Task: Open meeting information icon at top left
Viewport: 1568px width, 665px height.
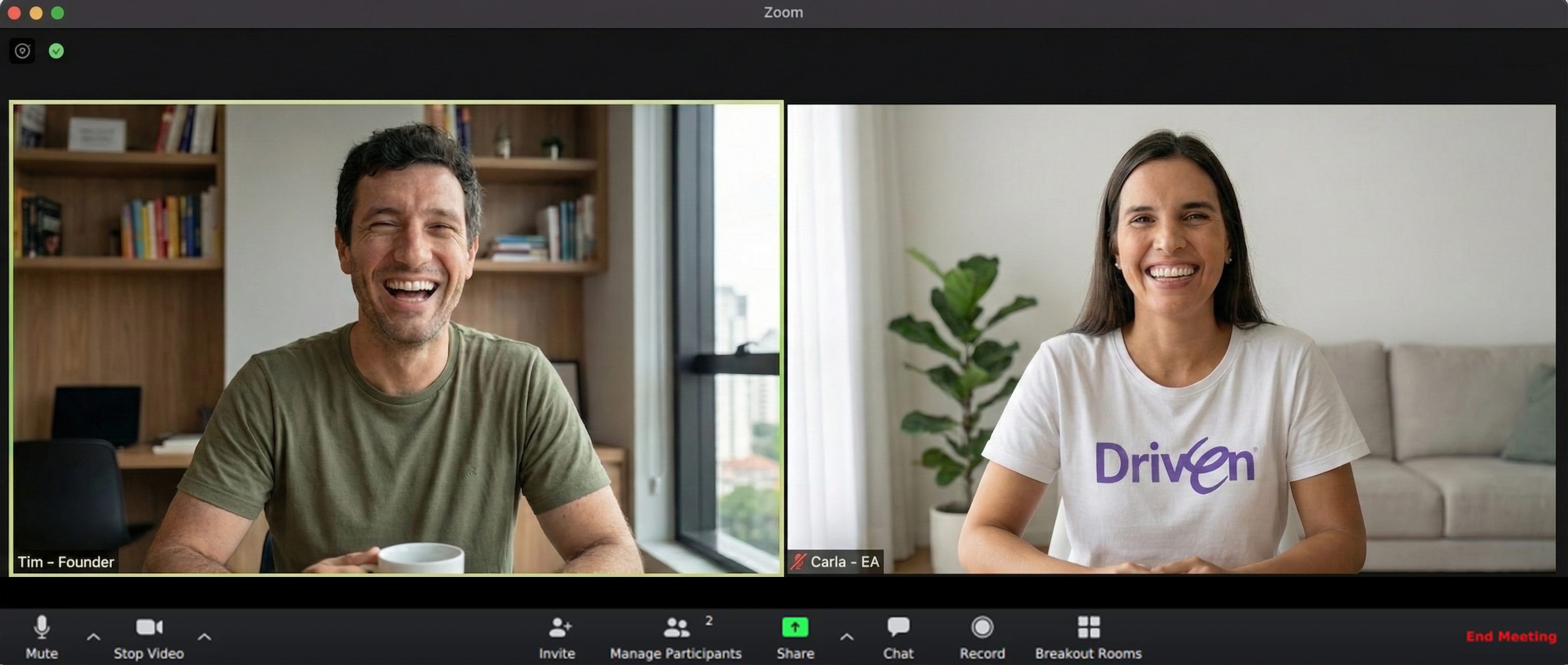Action: [23, 51]
